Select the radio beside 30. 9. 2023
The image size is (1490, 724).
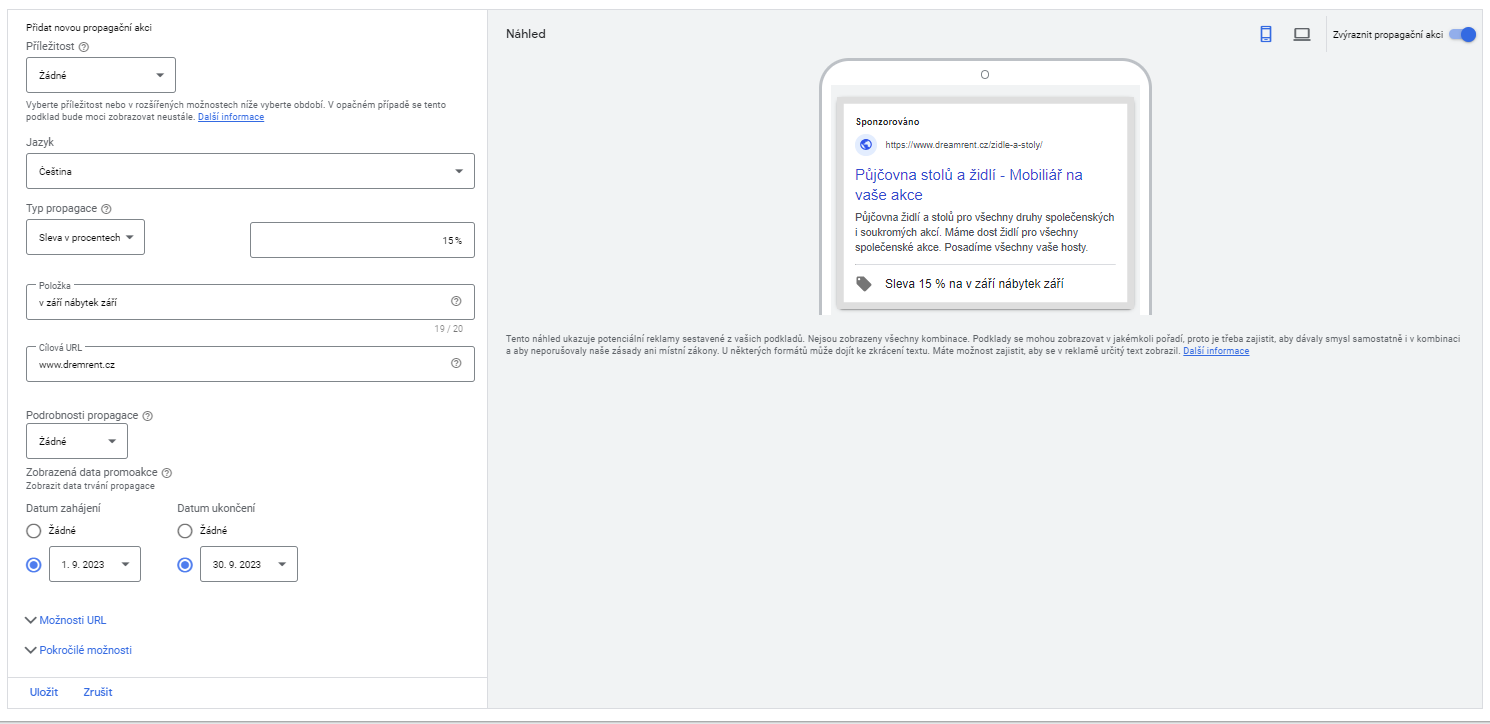coord(184,565)
